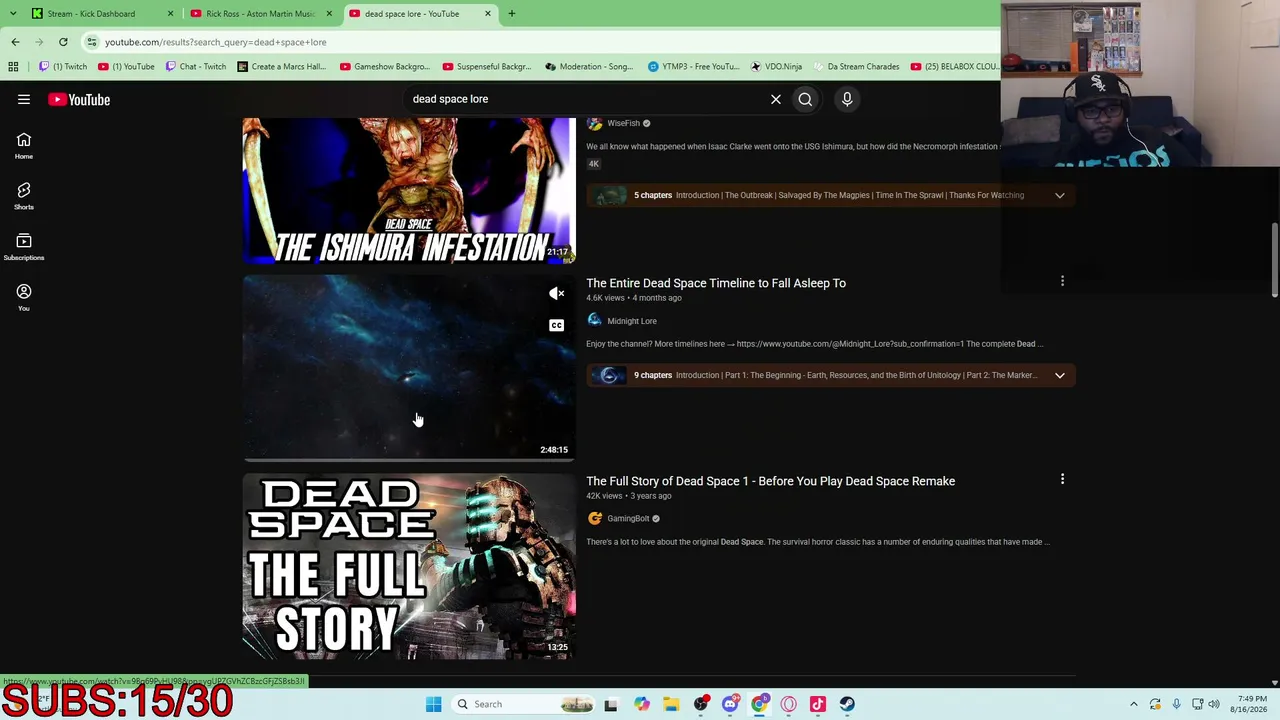This screenshot has height=720, width=1280.
Task: Show hidden system tray icons
Action: click(x=1133, y=704)
